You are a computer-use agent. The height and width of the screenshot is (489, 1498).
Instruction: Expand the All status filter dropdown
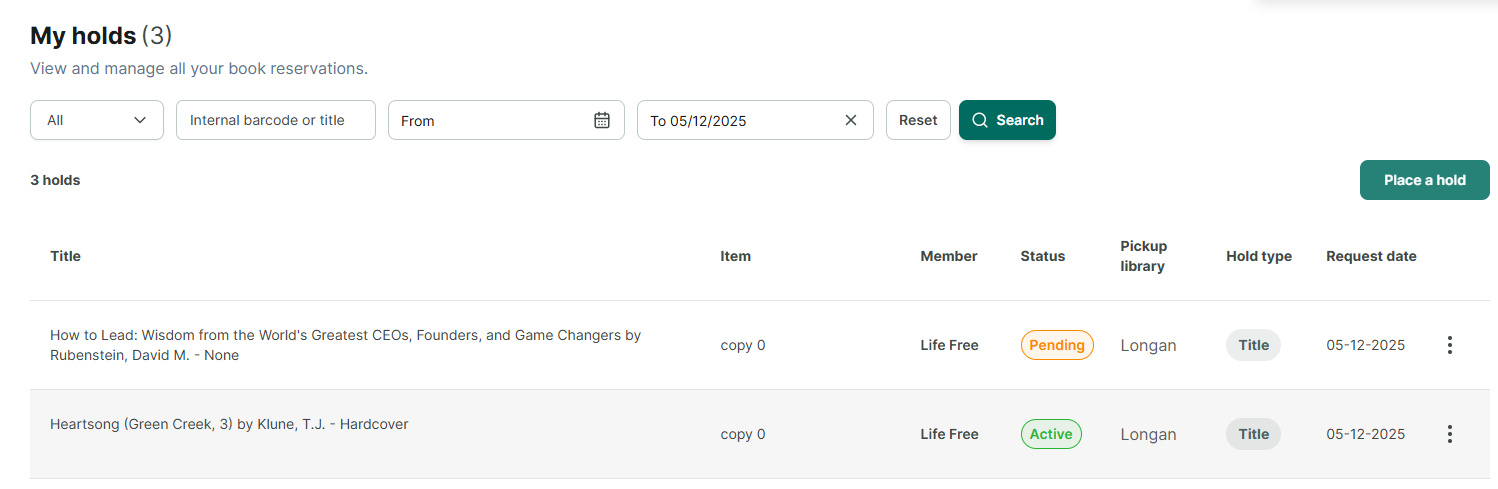pyautogui.click(x=97, y=120)
